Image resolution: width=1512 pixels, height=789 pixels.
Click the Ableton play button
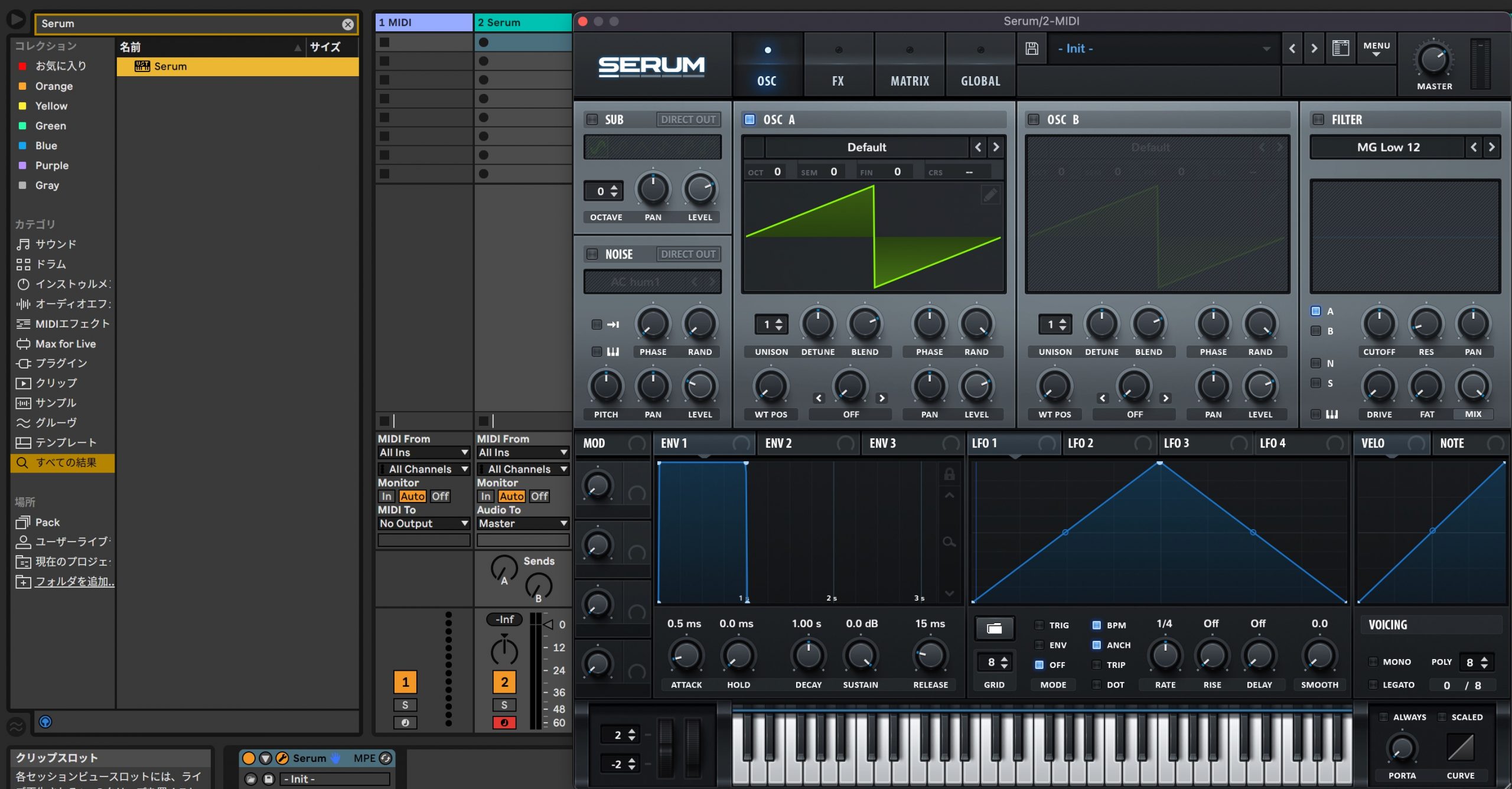16,19
